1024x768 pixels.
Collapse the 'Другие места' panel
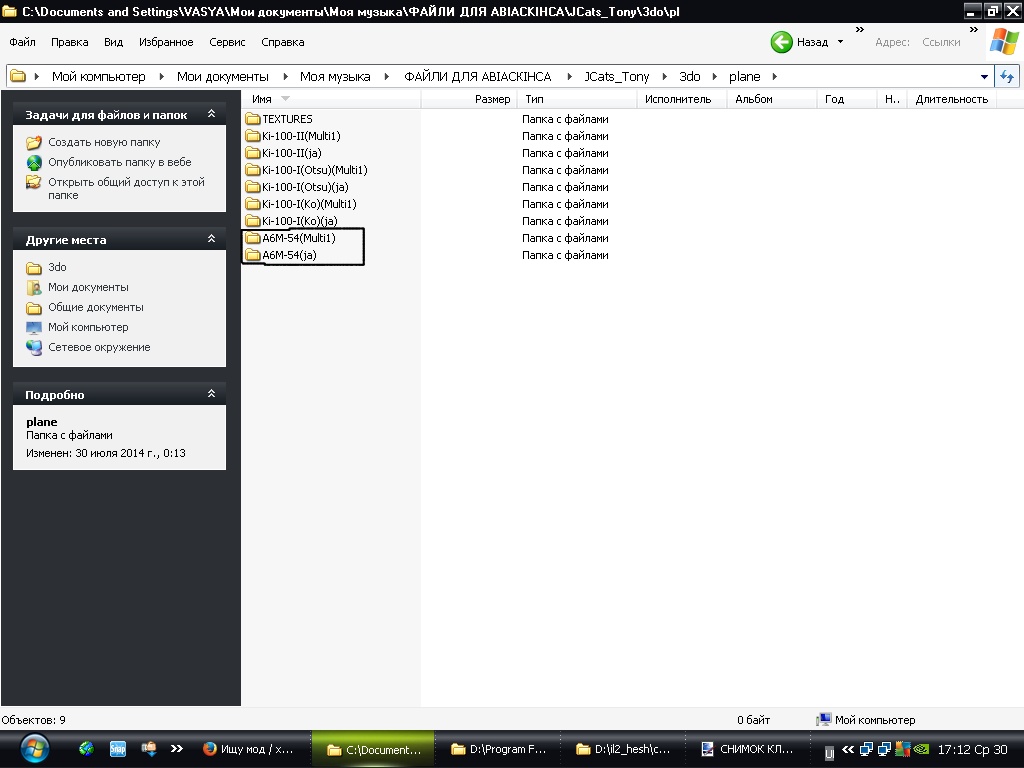click(x=212, y=239)
